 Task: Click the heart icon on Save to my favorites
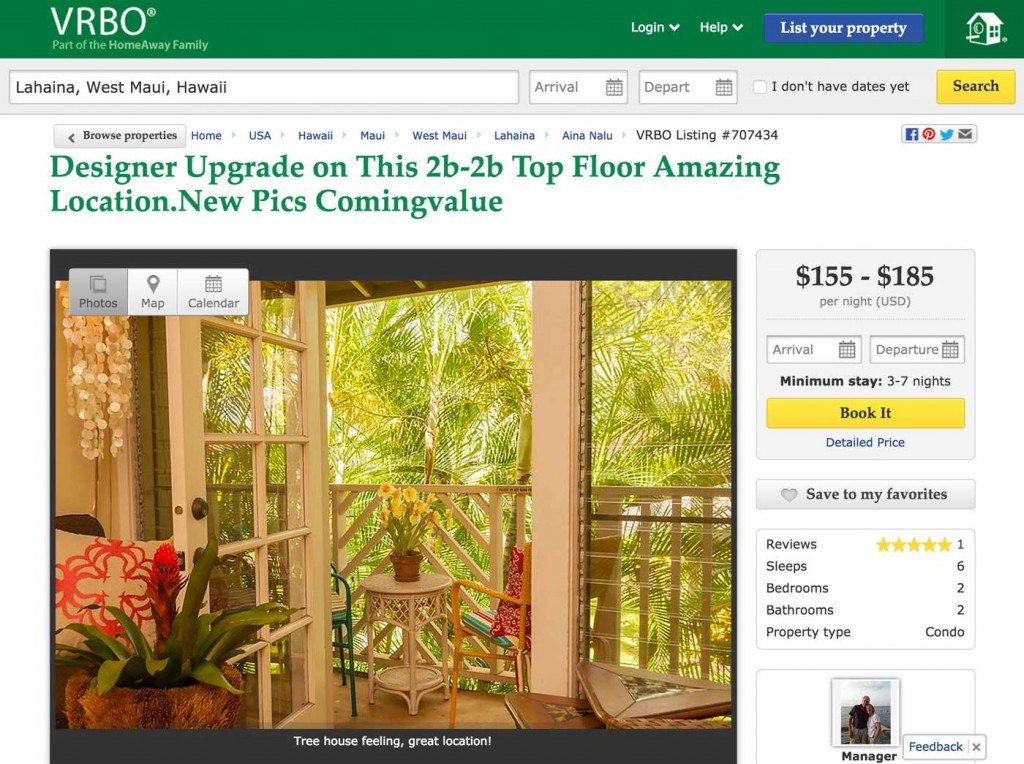click(789, 494)
